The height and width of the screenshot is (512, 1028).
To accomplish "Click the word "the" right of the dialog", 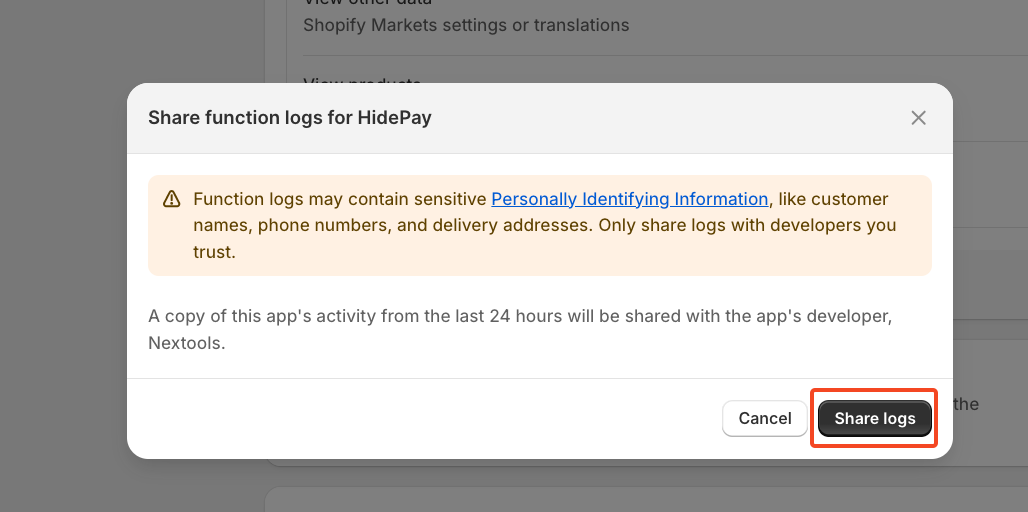I will pos(965,404).
